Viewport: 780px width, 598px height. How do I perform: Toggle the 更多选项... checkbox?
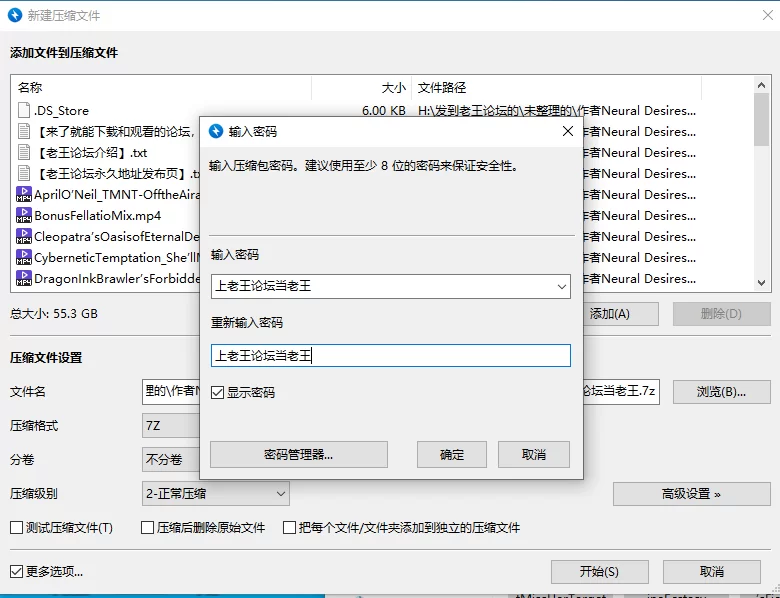coord(16,572)
